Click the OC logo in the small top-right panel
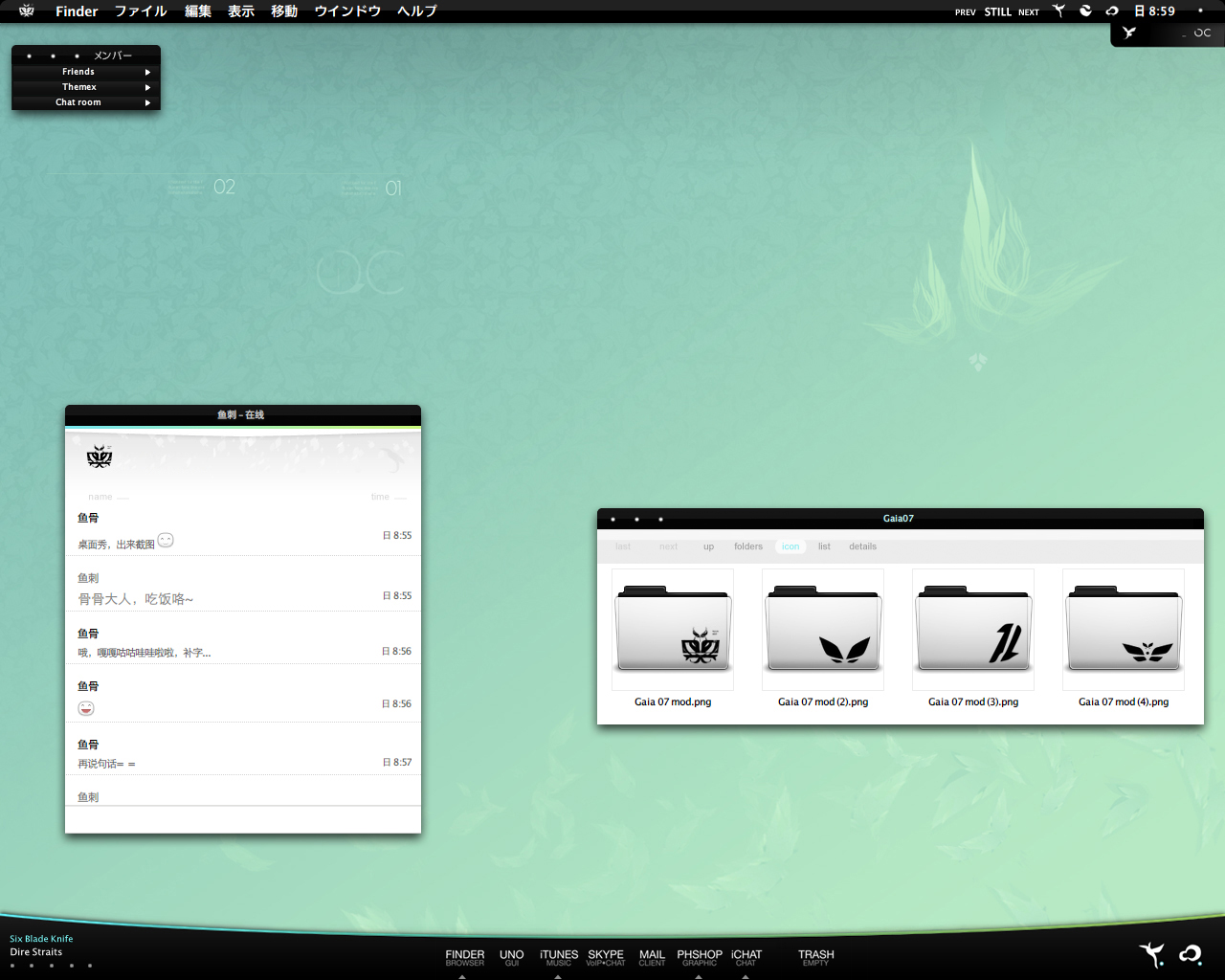1225x980 pixels. click(1202, 33)
